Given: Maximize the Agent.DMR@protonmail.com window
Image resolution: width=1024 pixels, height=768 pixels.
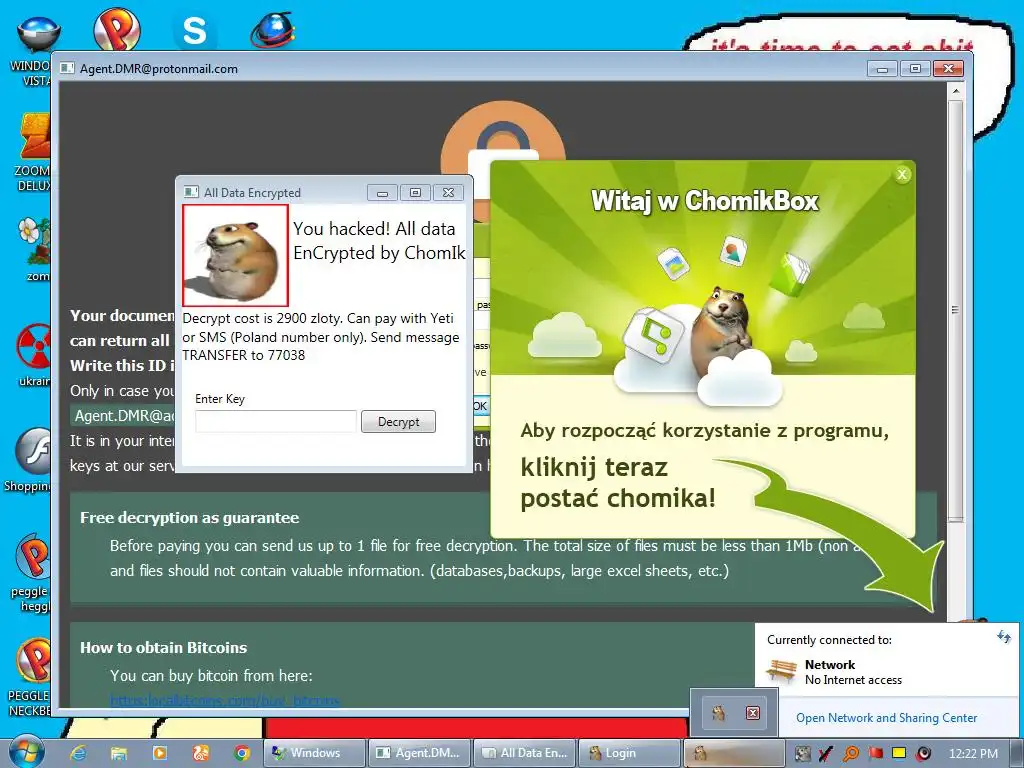Looking at the screenshot, I should tap(916, 69).
